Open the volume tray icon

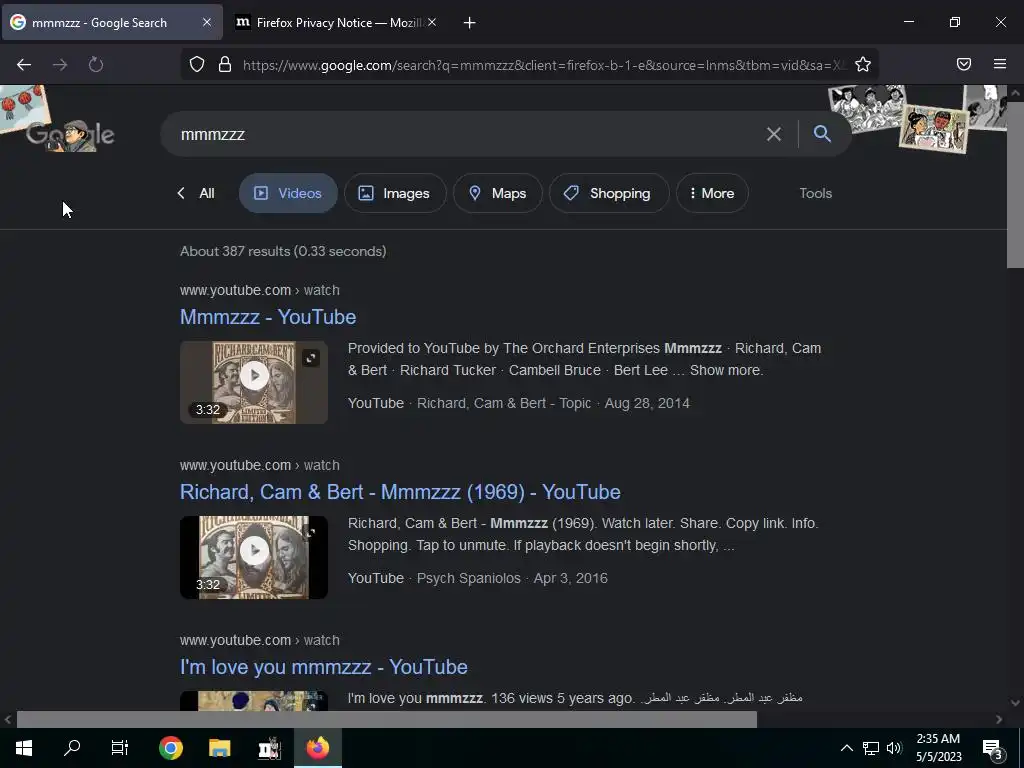click(894, 748)
